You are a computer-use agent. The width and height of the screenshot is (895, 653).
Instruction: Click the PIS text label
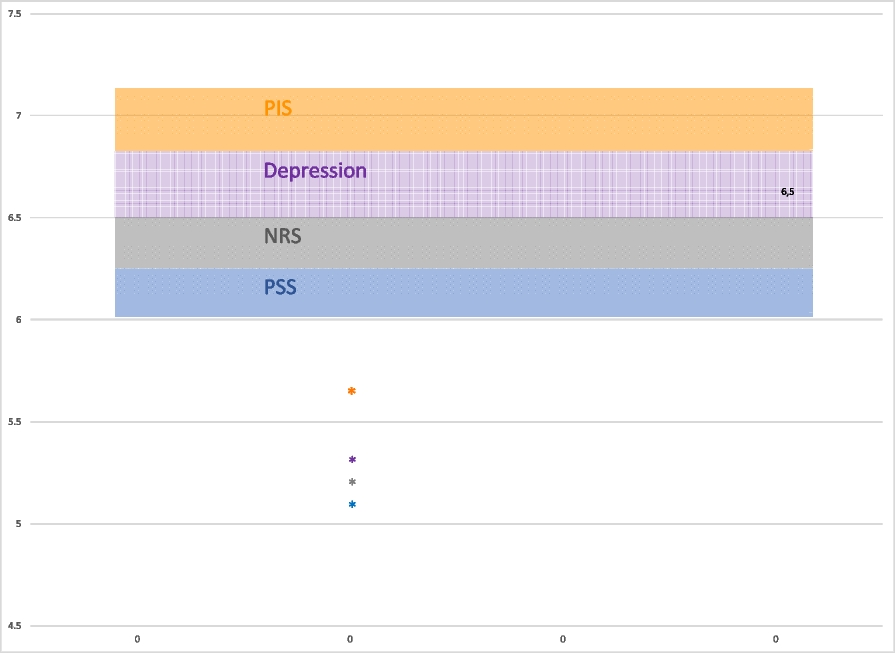[x=278, y=108]
